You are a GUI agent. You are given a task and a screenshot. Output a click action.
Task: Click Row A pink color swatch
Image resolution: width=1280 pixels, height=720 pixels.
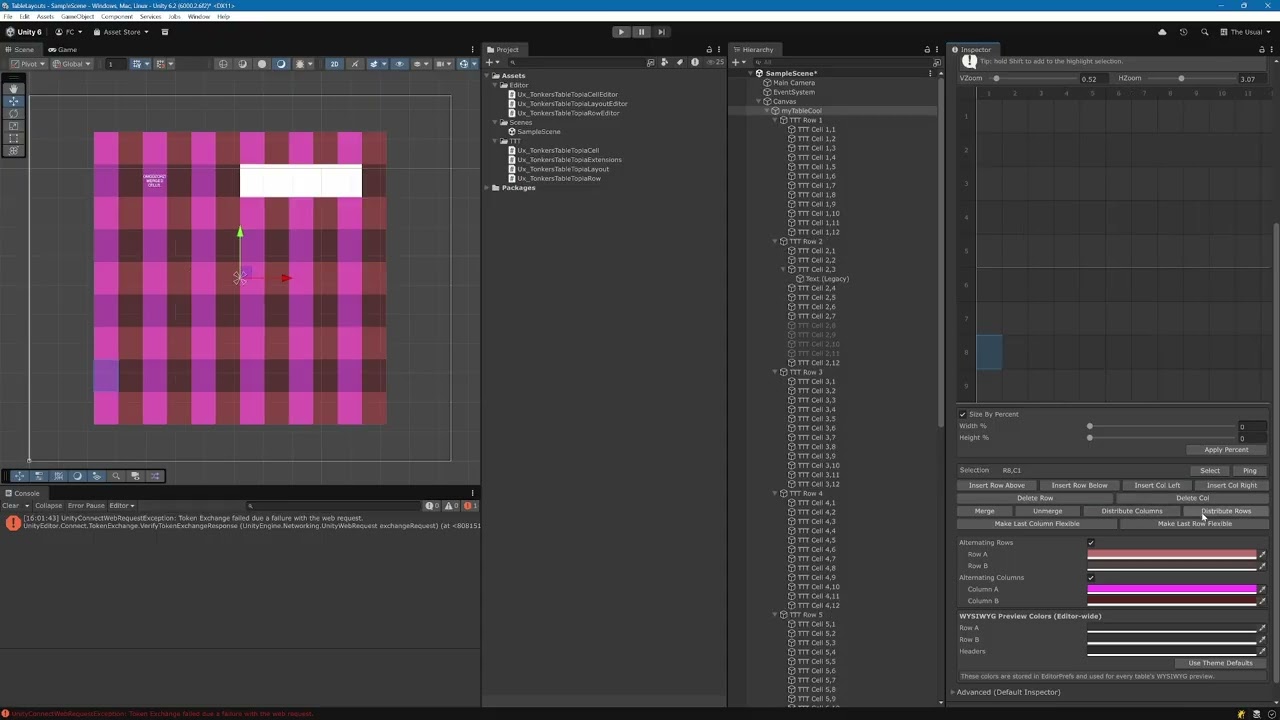click(x=1171, y=554)
